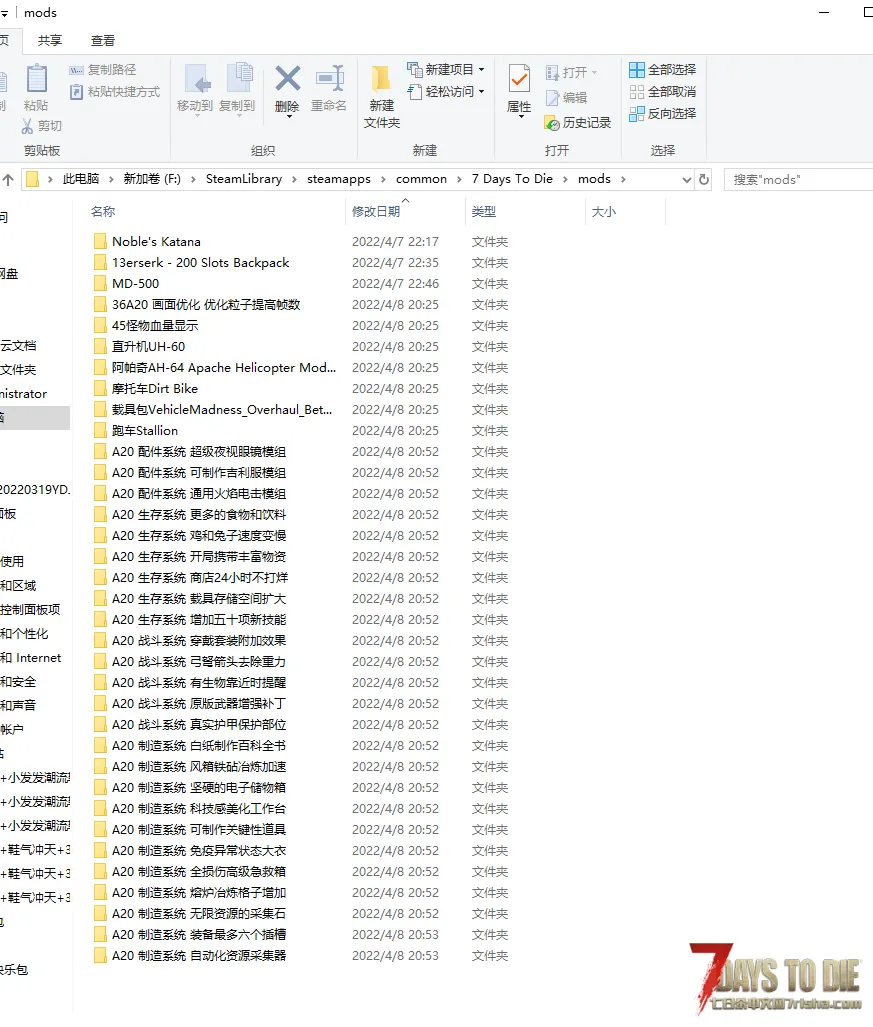Switch to the 查看 ribbon tab
This screenshot has height=1027, width=873.
pyautogui.click(x=102, y=41)
